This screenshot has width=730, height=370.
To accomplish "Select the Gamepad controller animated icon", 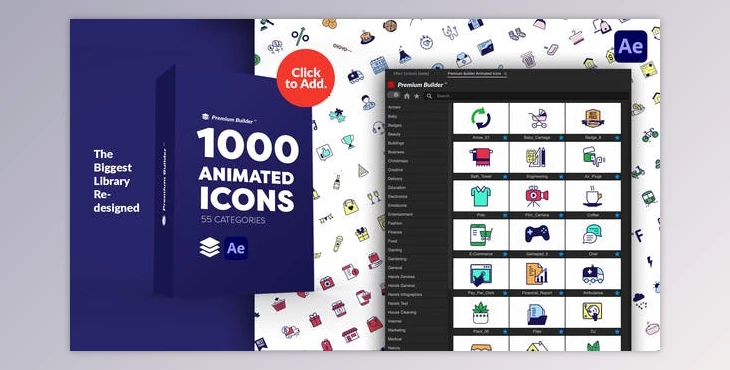I will (537, 235).
